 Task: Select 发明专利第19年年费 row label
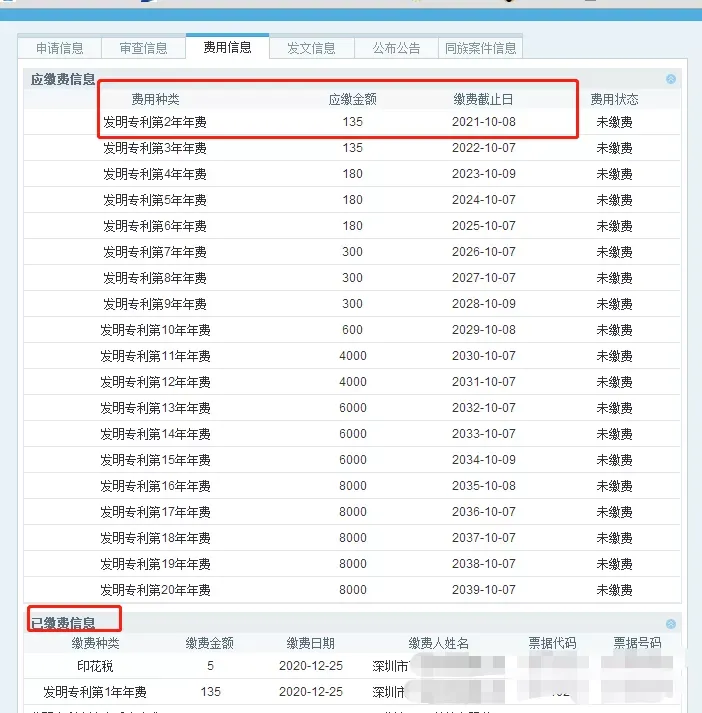(155, 563)
